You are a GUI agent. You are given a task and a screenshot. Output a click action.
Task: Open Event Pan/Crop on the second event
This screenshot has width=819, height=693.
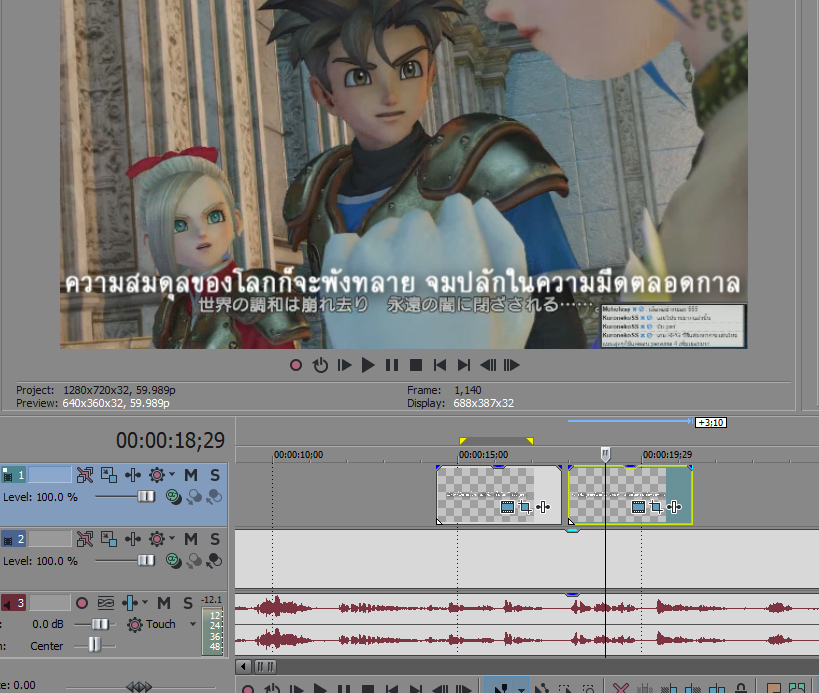656,507
